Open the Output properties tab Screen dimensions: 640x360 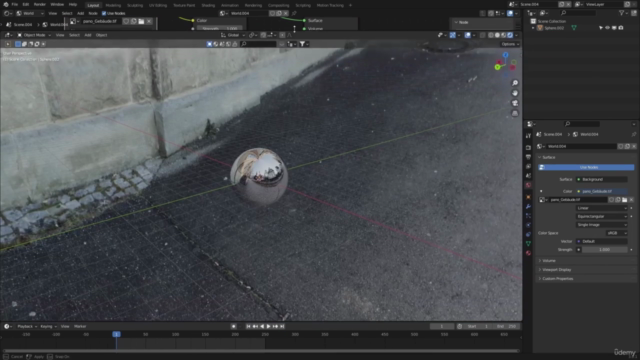(528, 157)
